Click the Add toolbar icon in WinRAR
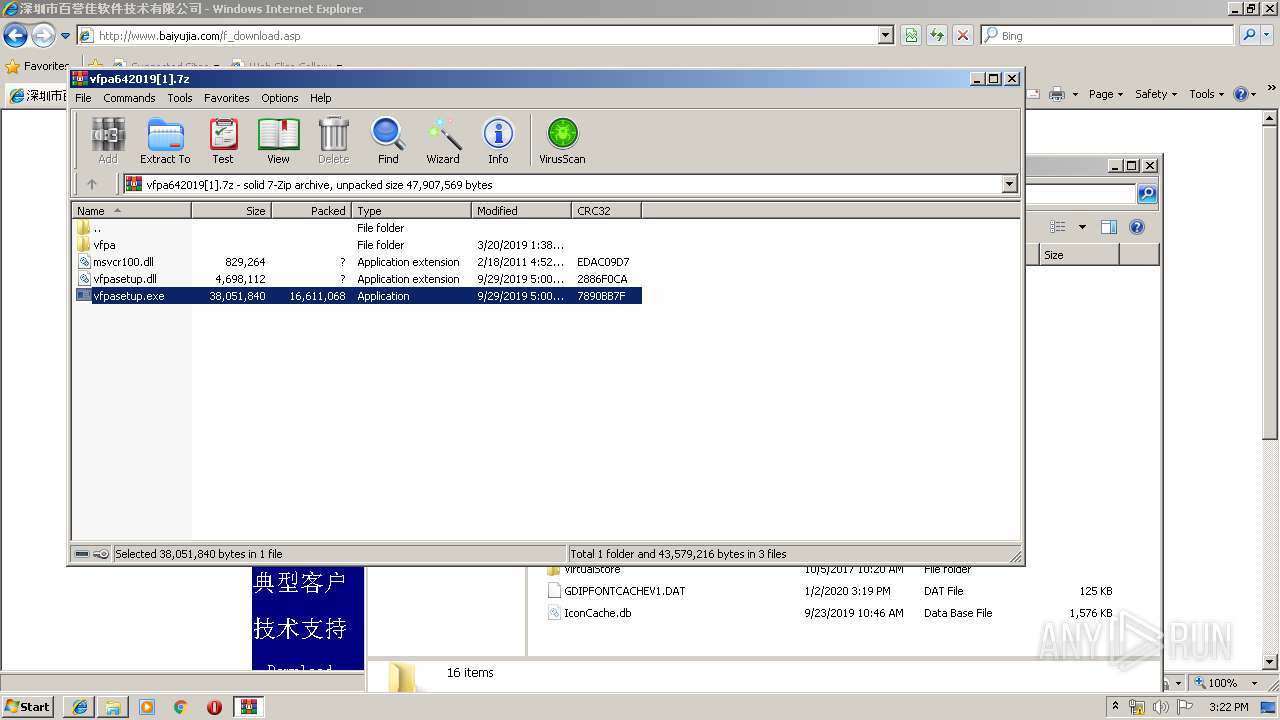Screen dimensions: 1280x720 108,141
